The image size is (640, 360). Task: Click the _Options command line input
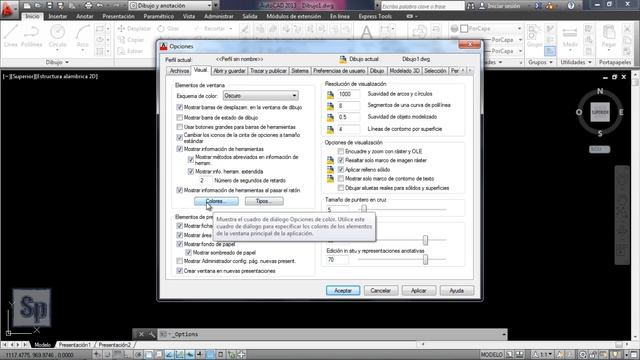(x=329, y=334)
